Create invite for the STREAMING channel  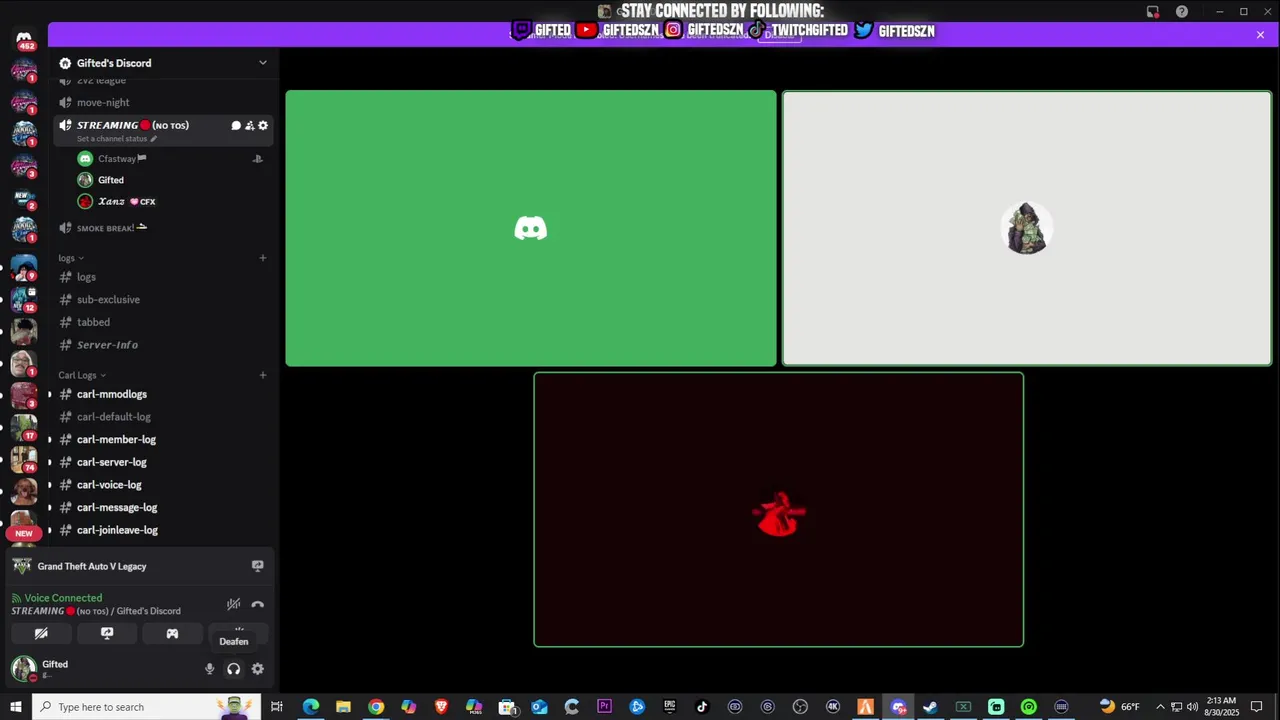click(249, 126)
